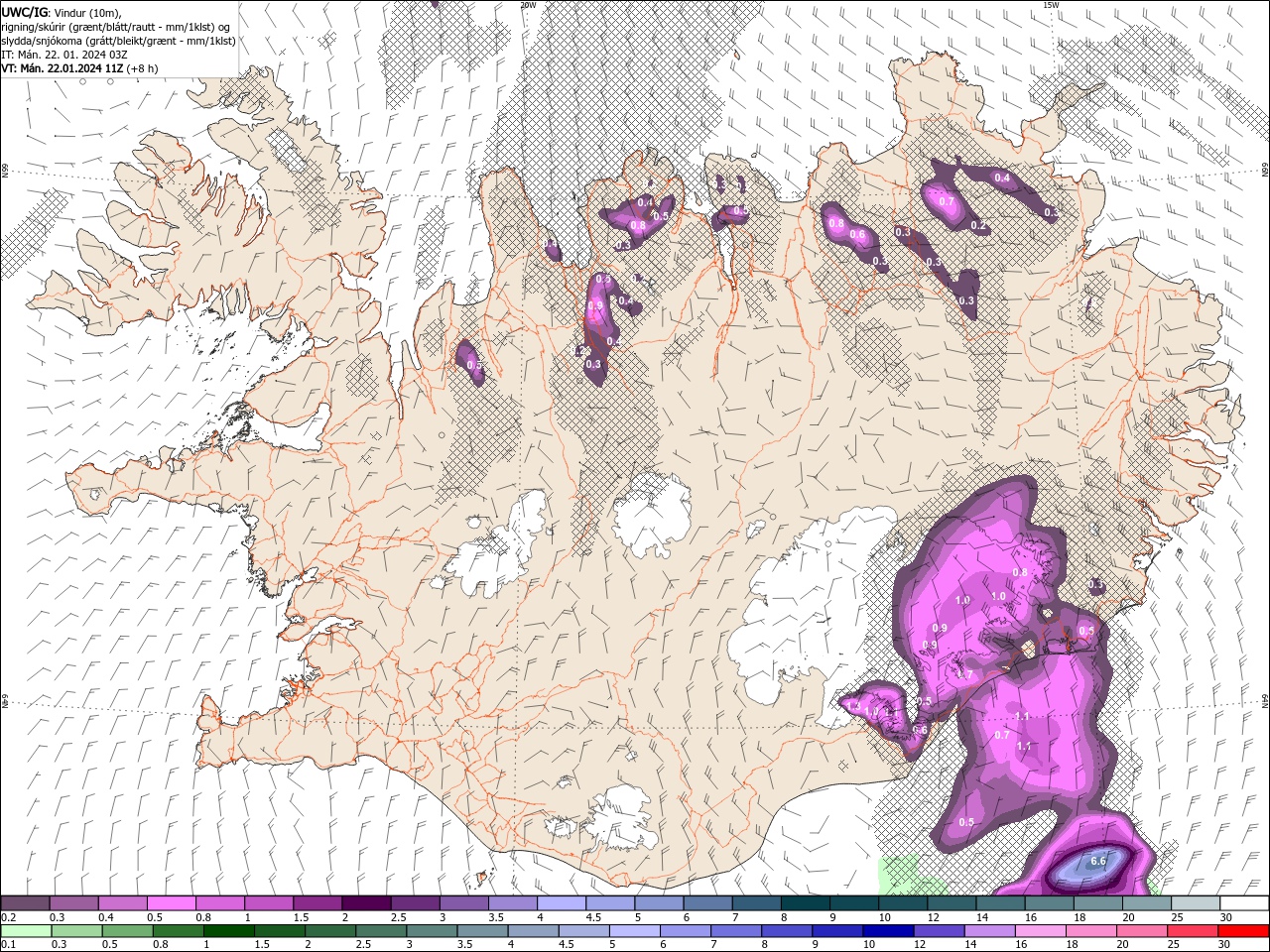1270x952 pixels.
Task: Click the '20W' longitude label
Action: tap(528, 5)
